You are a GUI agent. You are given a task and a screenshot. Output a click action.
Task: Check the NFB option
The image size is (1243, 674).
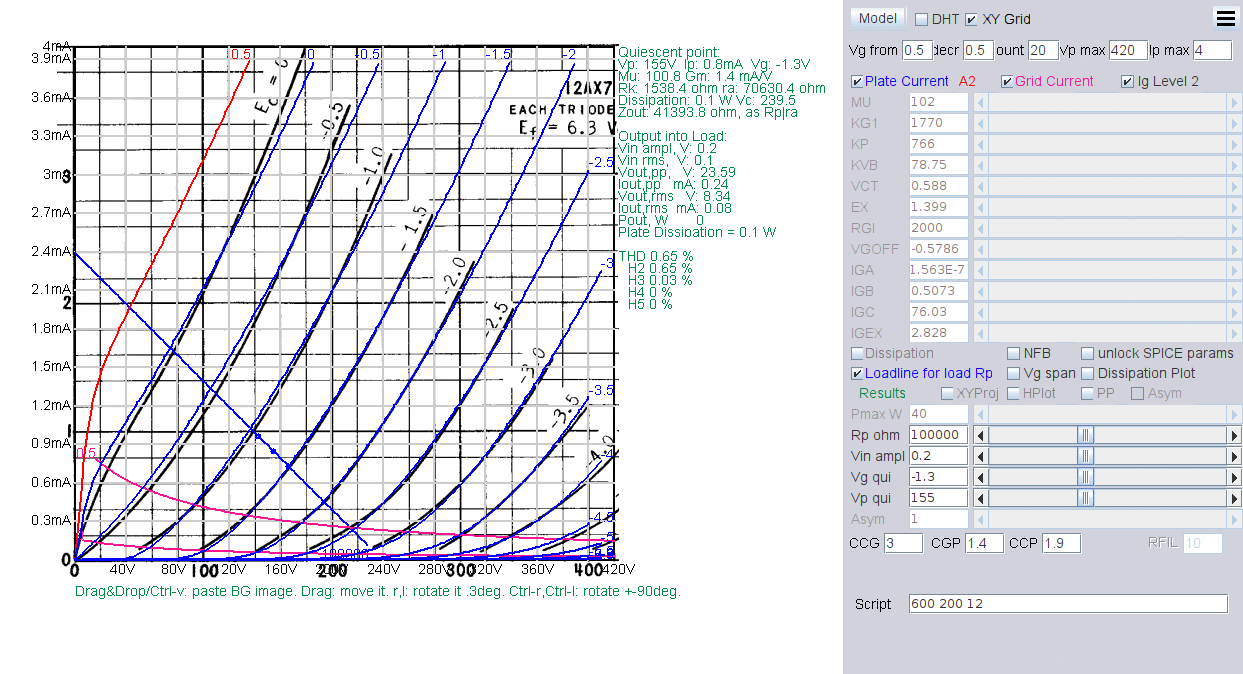coord(1014,353)
